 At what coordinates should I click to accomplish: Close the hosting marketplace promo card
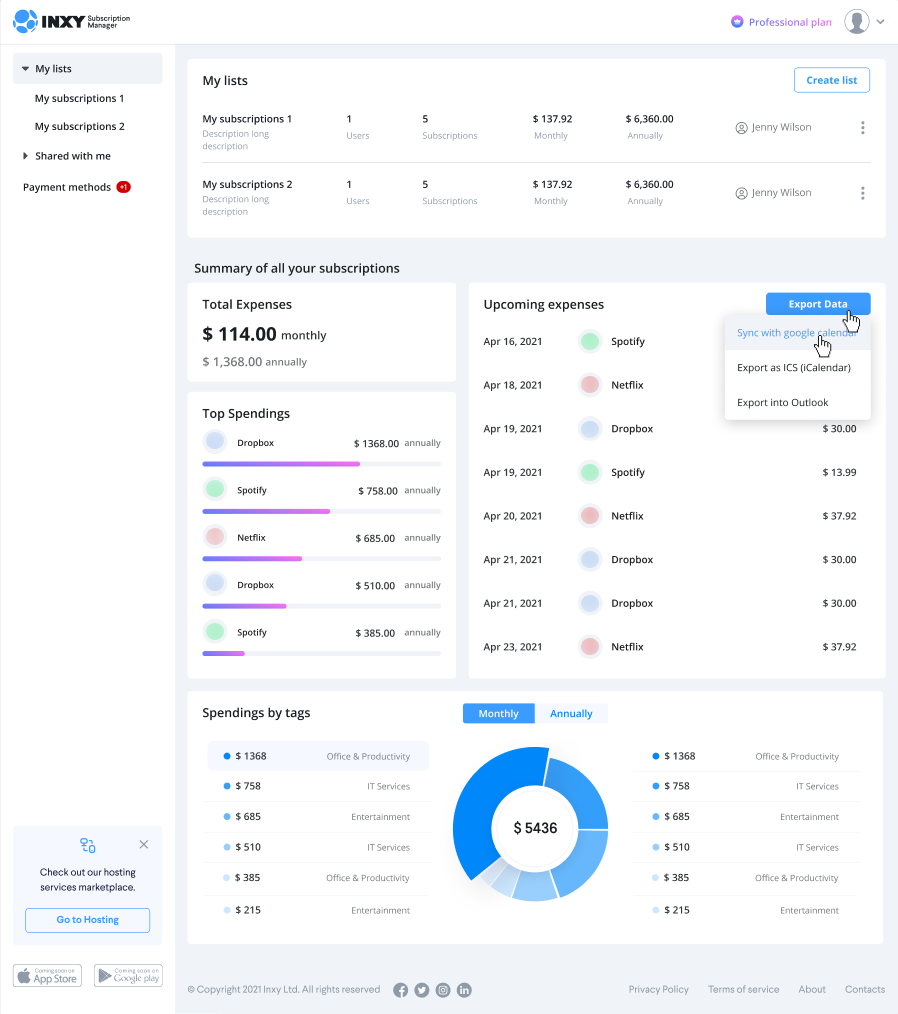[x=144, y=845]
